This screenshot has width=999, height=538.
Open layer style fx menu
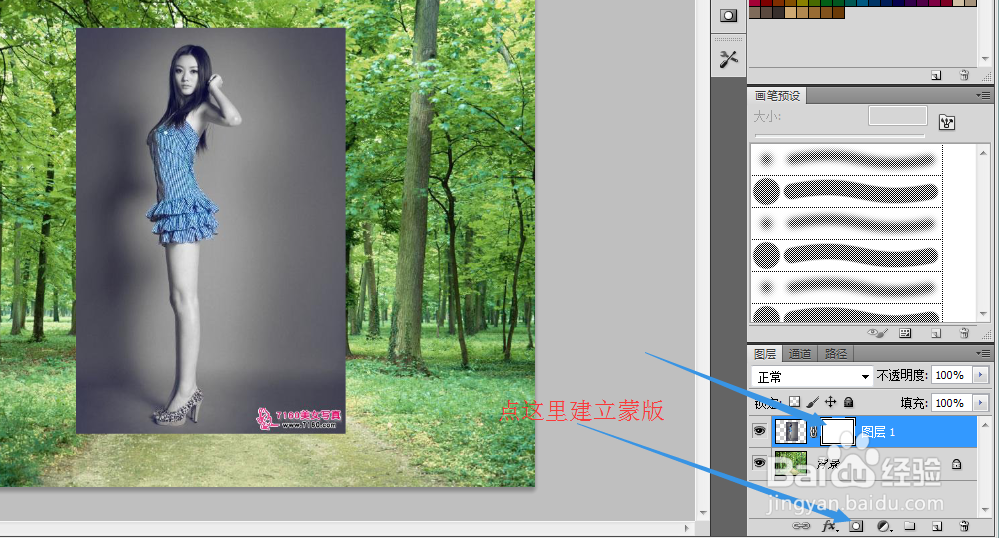click(x=829, y=526)
